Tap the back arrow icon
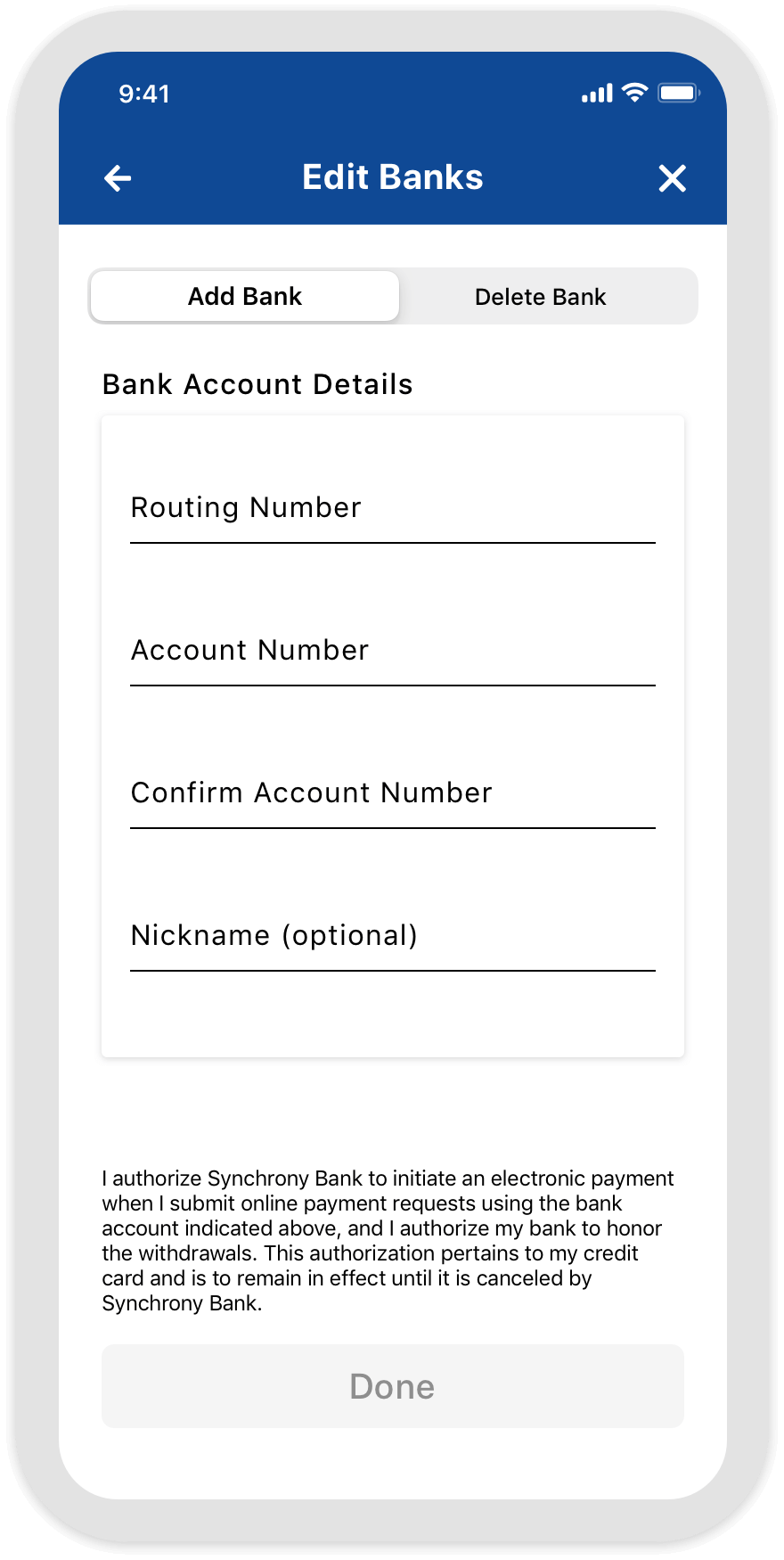The width and height of the screenshot is (784, 1560). (118, 178)
